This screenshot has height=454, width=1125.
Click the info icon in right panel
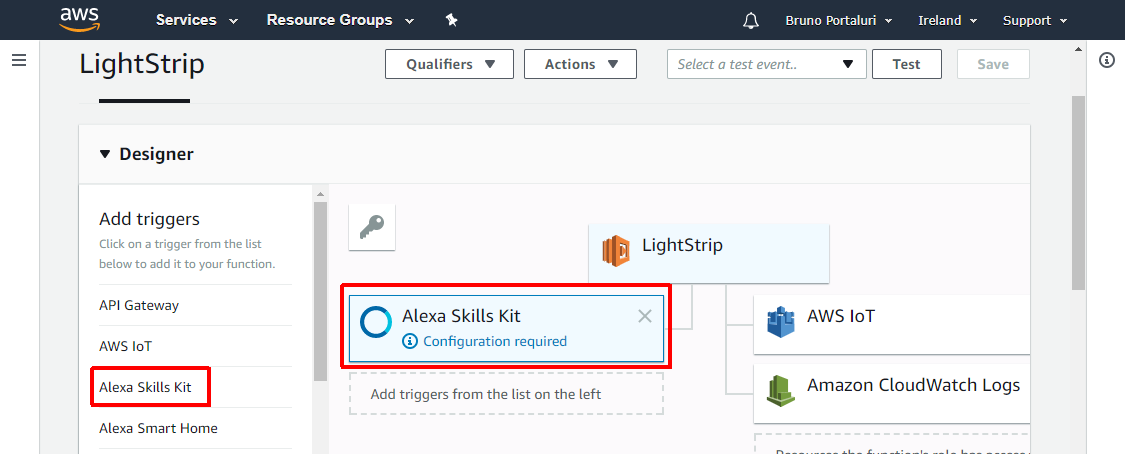(x=1106, y=60)
